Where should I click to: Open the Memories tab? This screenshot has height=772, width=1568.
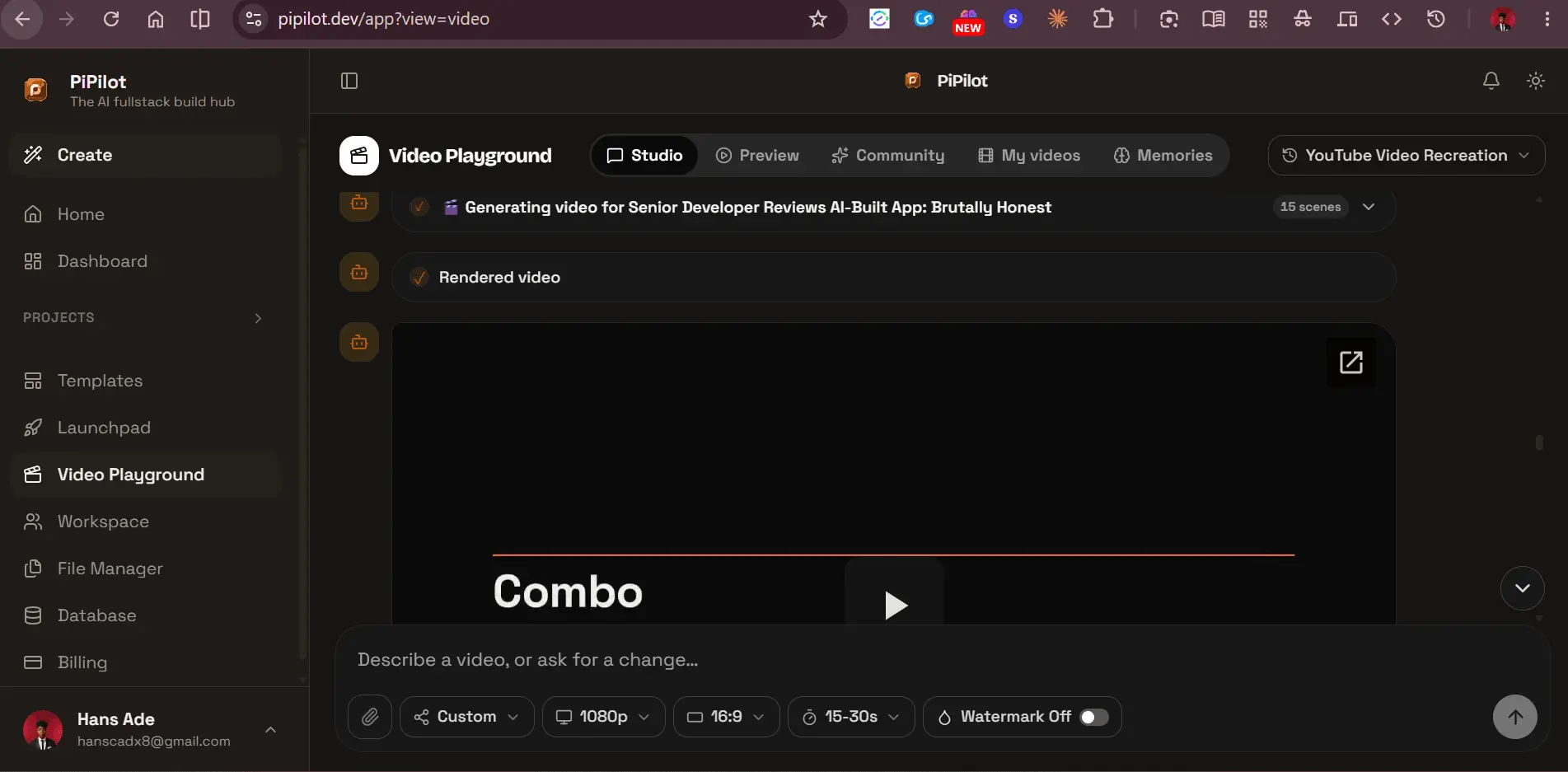click(1163, 156)
